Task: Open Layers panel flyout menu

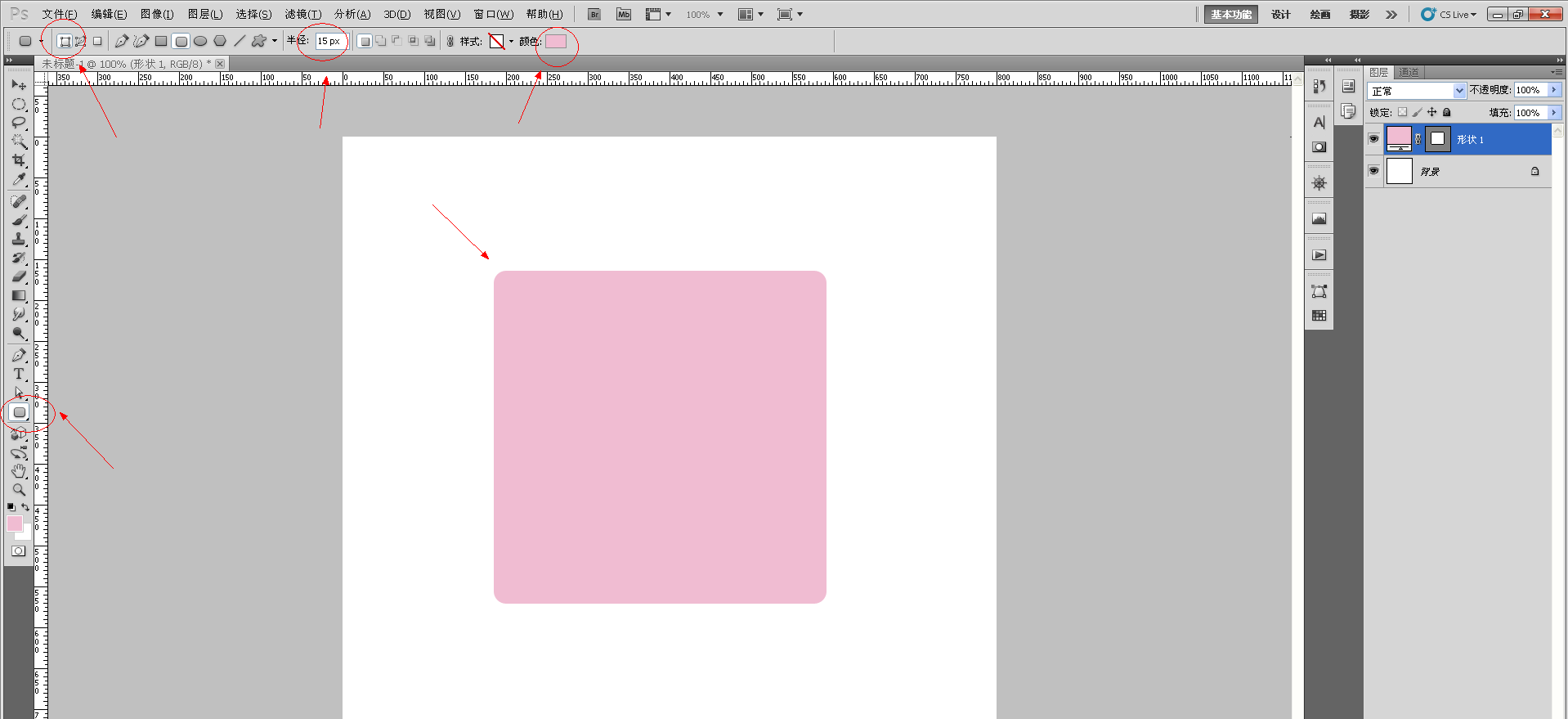Action: point(1557,72)
